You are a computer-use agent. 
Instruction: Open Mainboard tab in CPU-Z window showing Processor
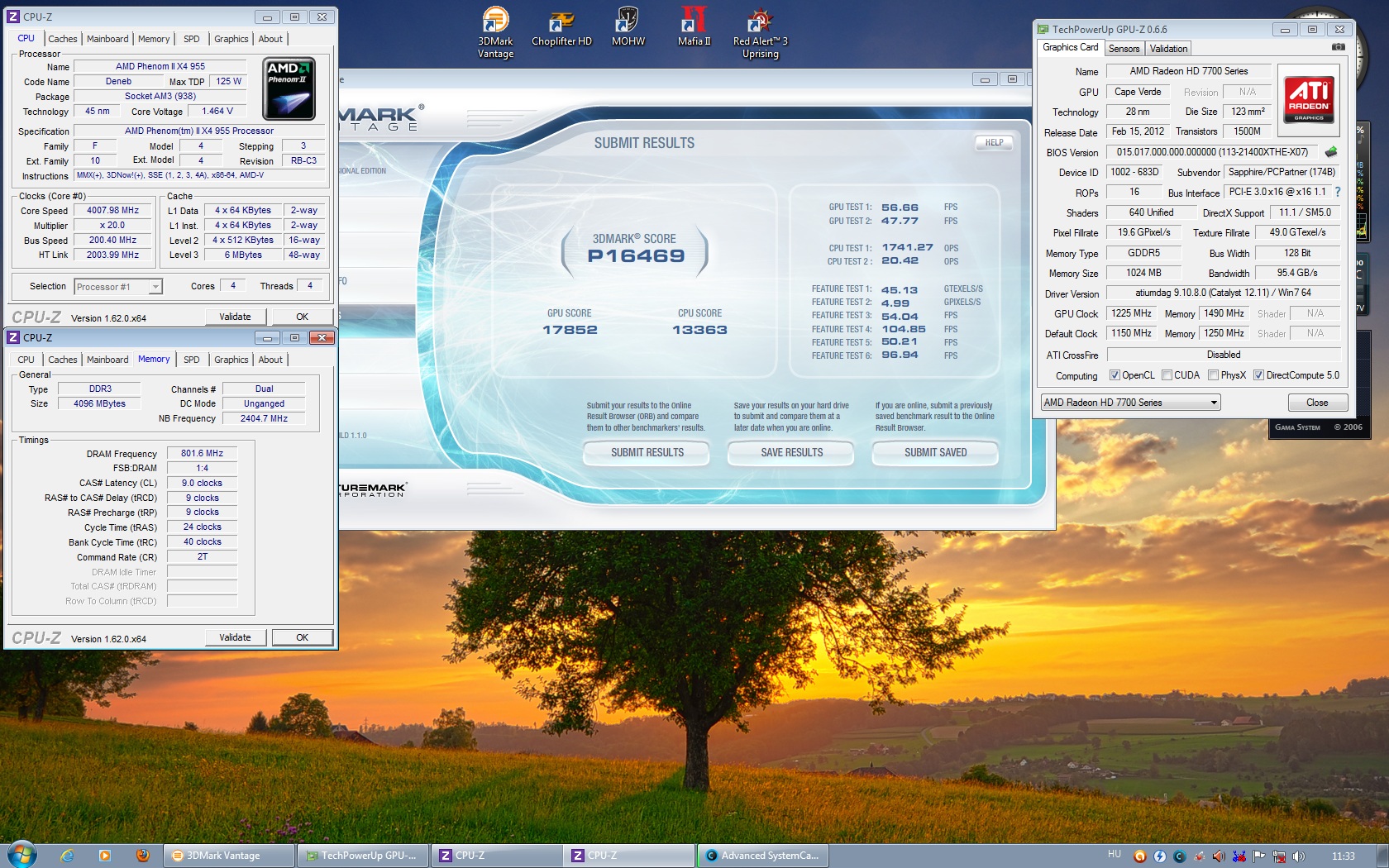pyautogui.click(x=107, y=39)
